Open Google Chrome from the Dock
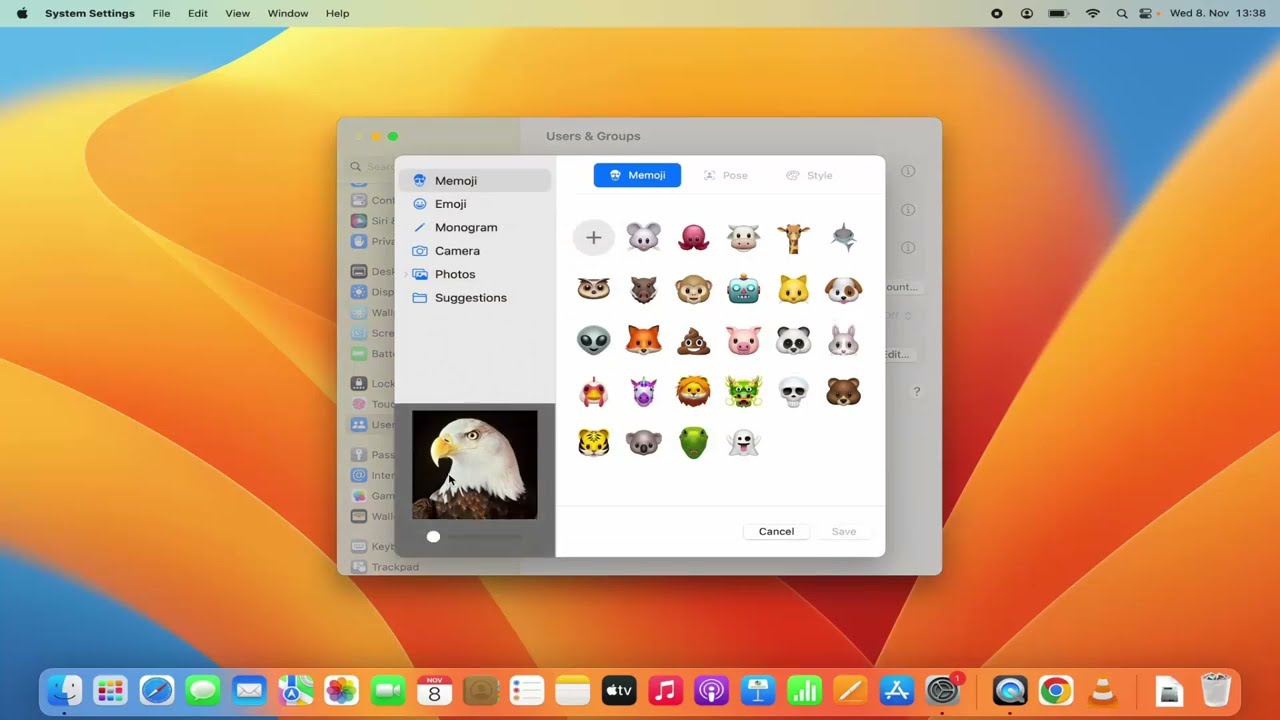The height and width of the screenshot is (720, 1280). pyautogui.click(x=1056, y=690)
